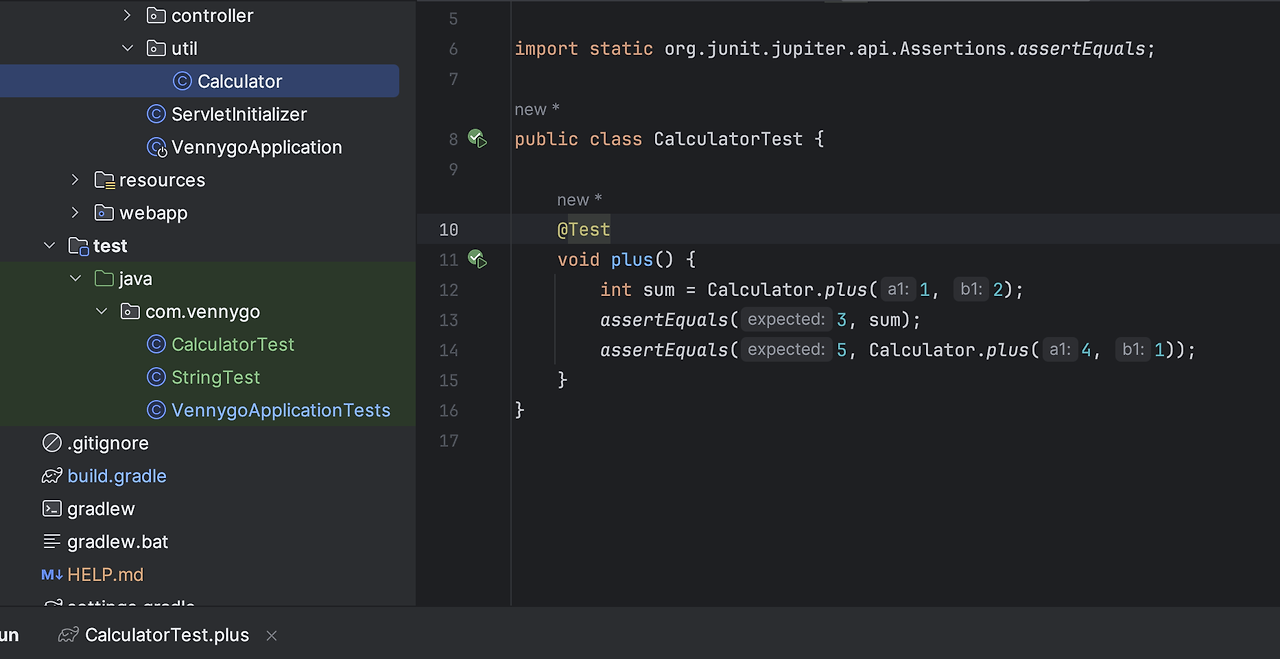Click the webapp folder icon
Image resolution: width=1280 pixels, height=659 pixels.
tap(104, 213)
